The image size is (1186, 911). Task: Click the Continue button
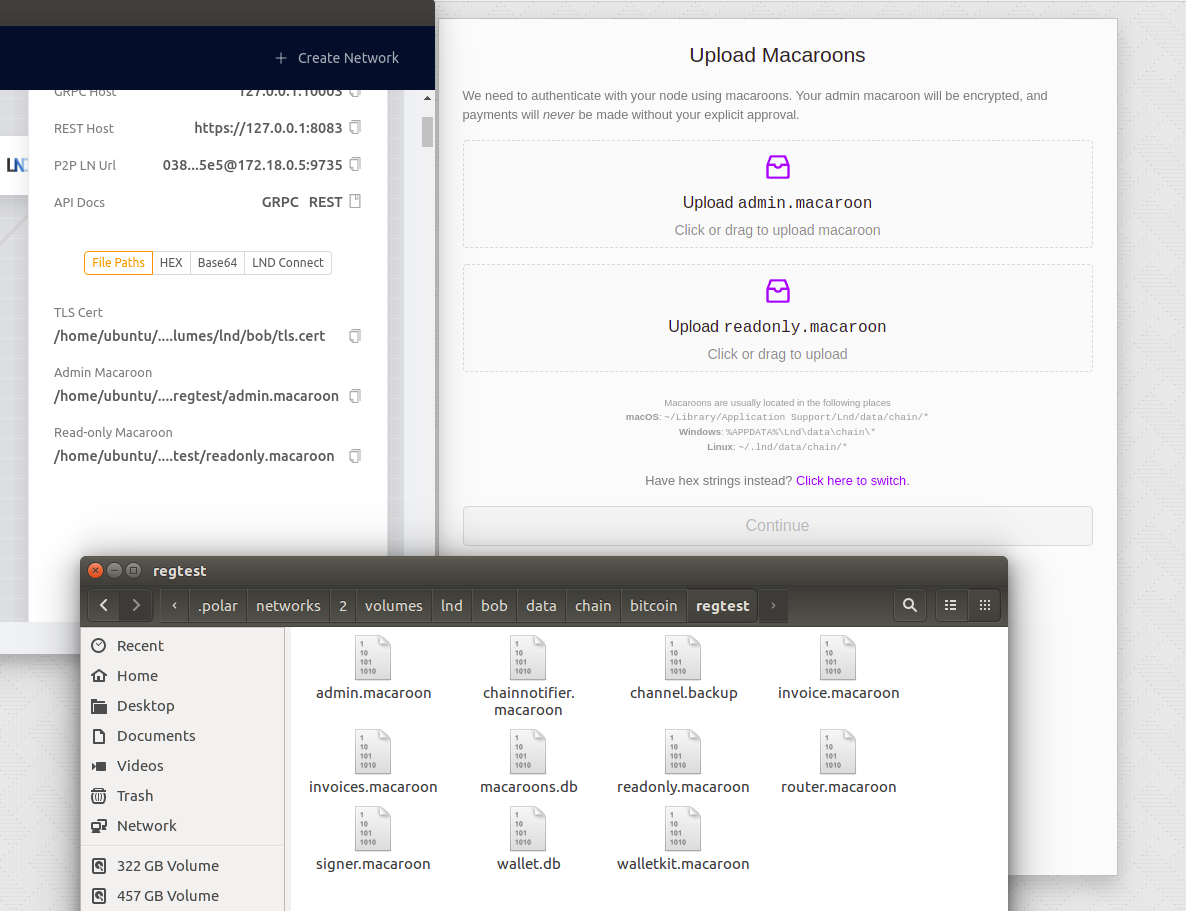click(778, 526)
